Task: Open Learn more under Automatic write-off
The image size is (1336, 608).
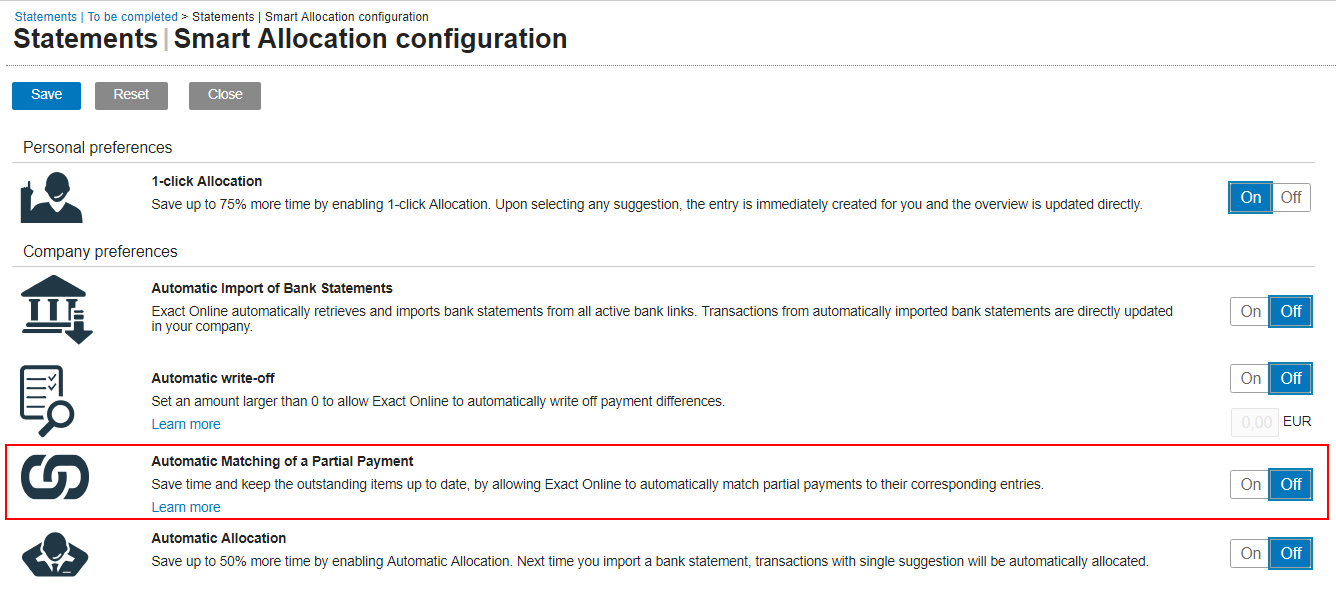Action: point(186,424)
